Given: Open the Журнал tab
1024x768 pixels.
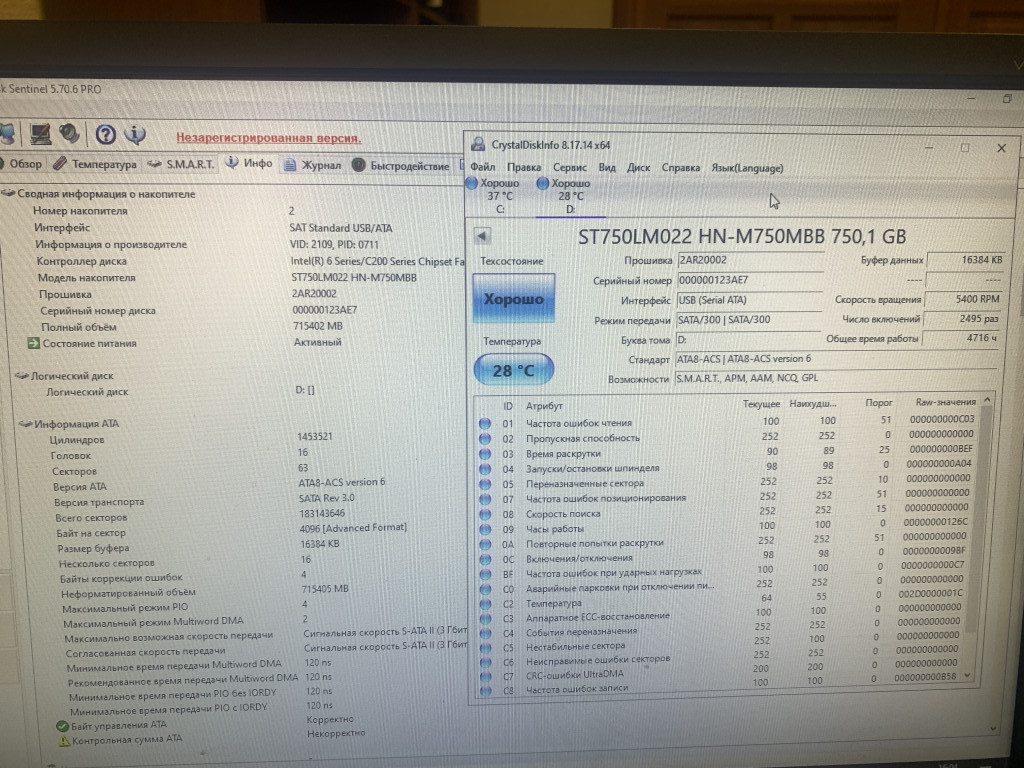Looking at the screenshot, I should (313, 165).
